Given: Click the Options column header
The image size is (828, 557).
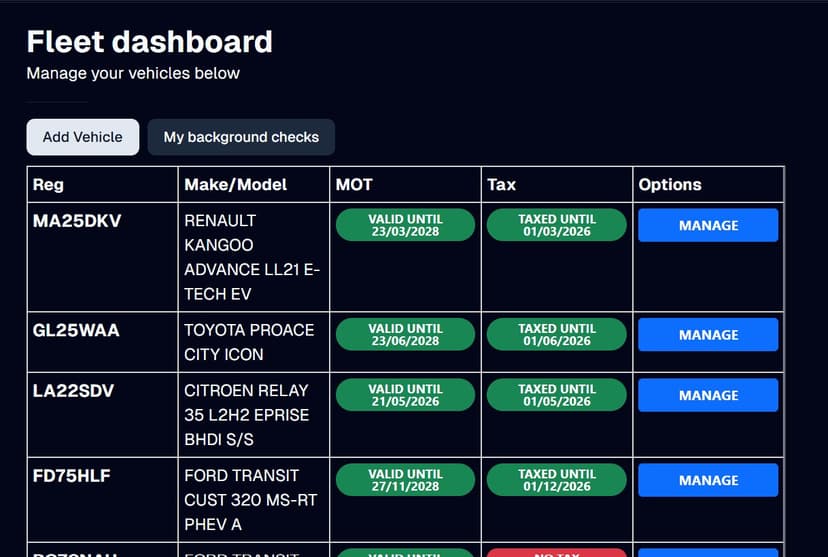Looking at the screenshot, I should pos(708,185).
